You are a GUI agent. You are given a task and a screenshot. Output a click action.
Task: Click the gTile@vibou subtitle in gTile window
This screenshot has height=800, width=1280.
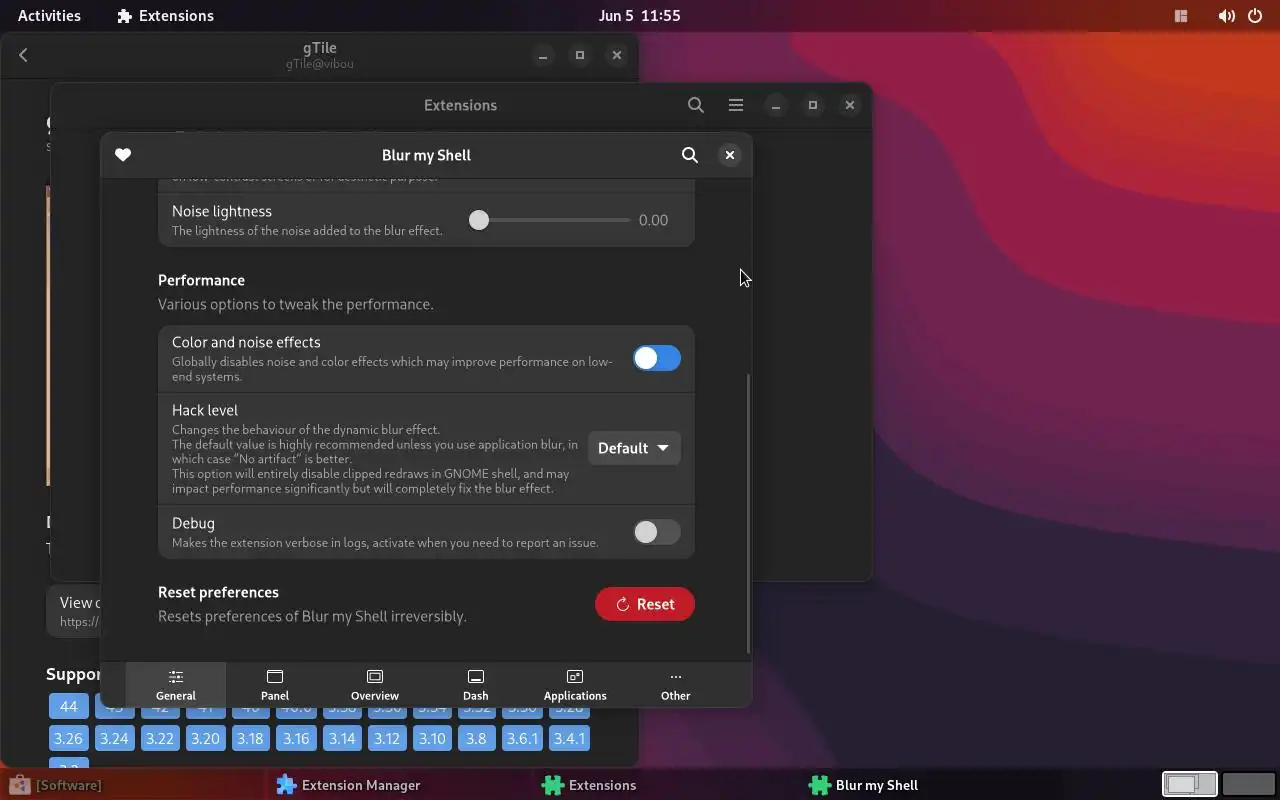click(320, 64)
